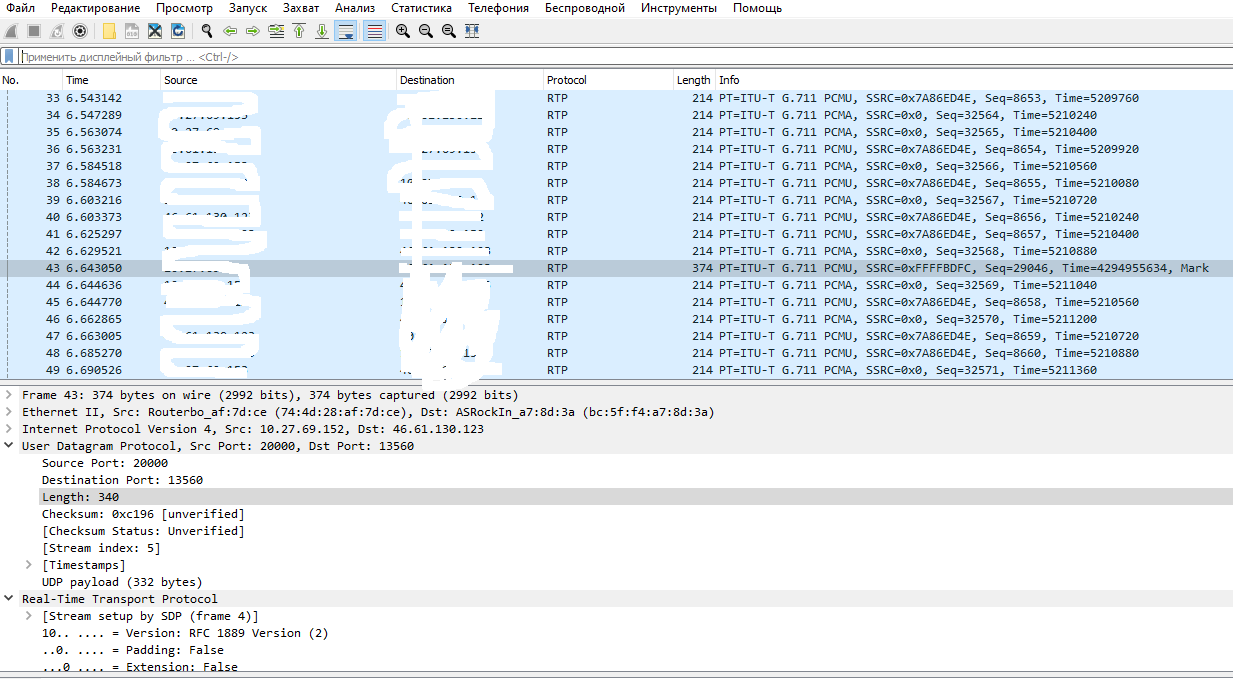Sort packets by the Time column header
Screen dimensions: 1233x679
tap(77, 80)
